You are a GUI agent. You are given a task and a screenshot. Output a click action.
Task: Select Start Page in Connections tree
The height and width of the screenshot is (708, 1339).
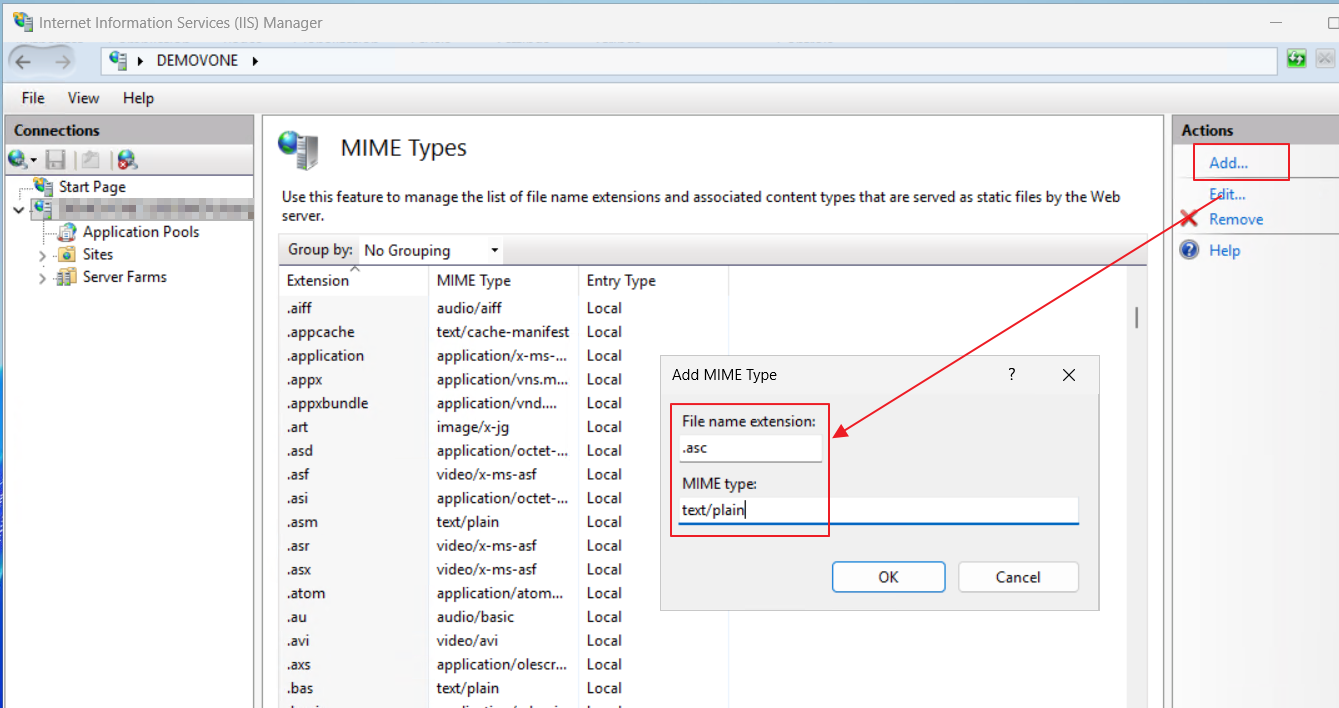(x=92, y=186)
